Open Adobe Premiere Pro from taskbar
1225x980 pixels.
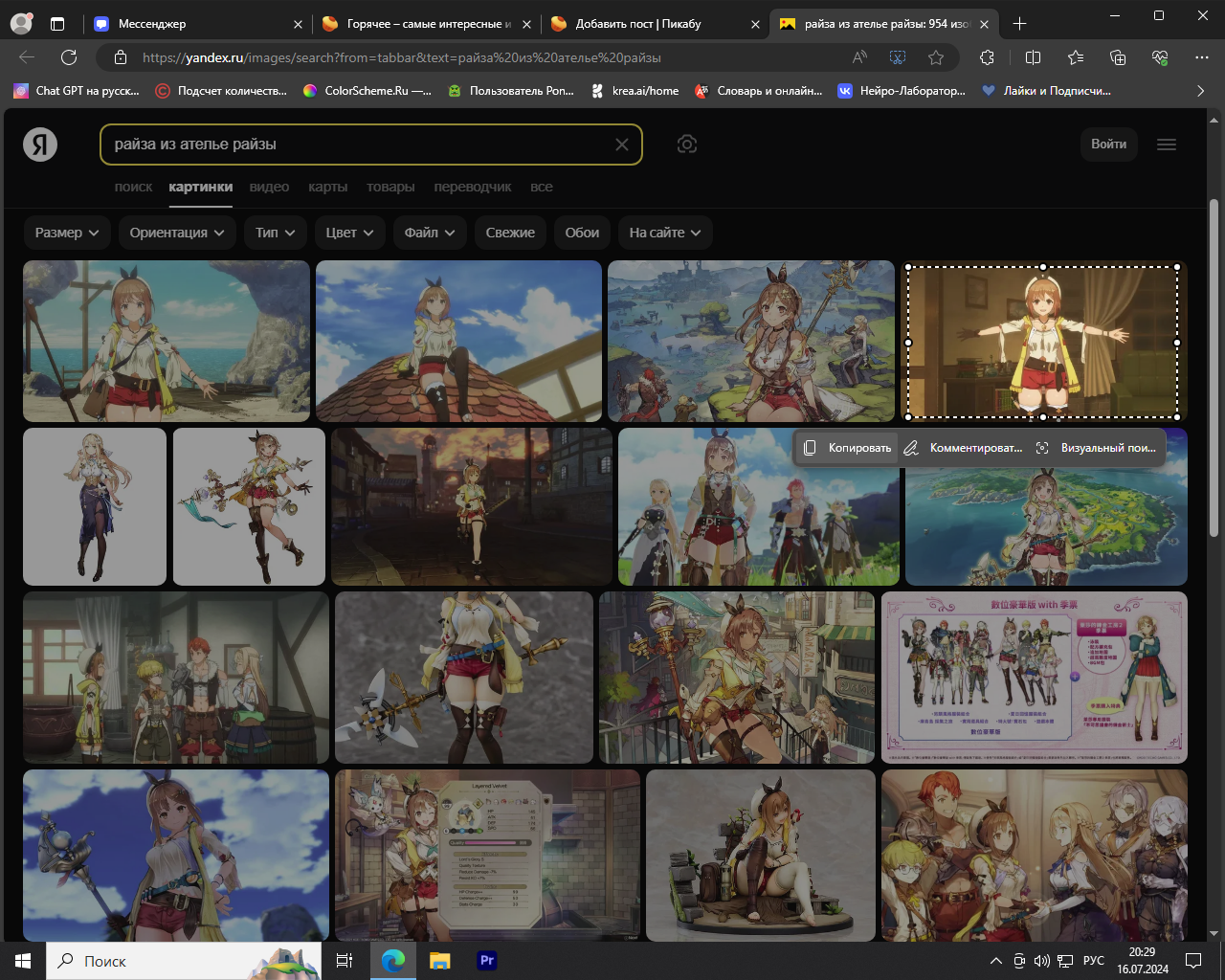pyautogui.click(x=487, y=960)
